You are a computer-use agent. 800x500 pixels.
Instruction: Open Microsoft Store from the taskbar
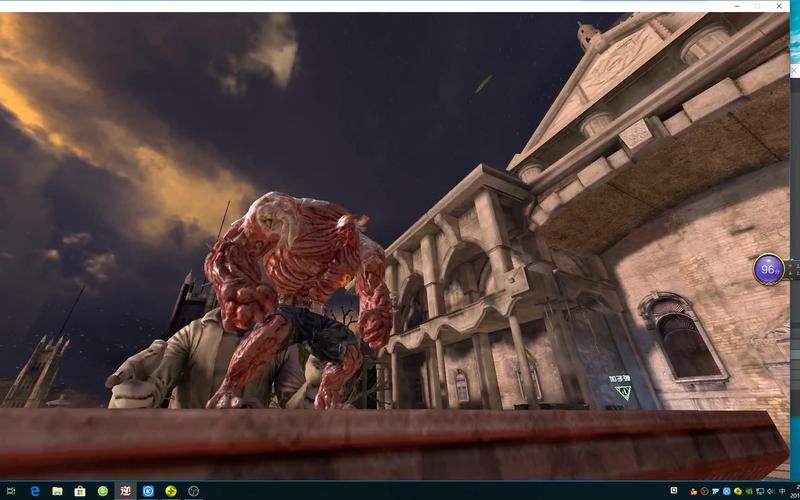tap(80, 491)
